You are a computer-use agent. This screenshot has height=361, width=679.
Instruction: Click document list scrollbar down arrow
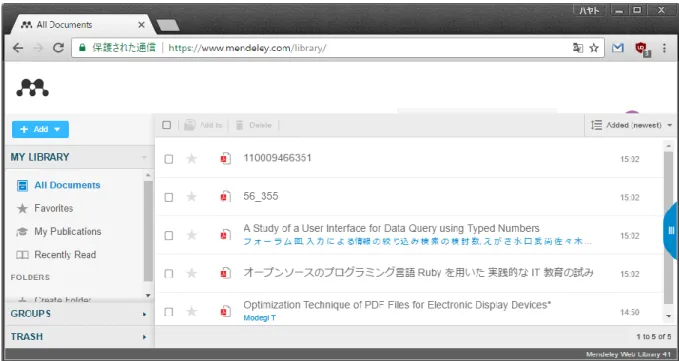669,316
